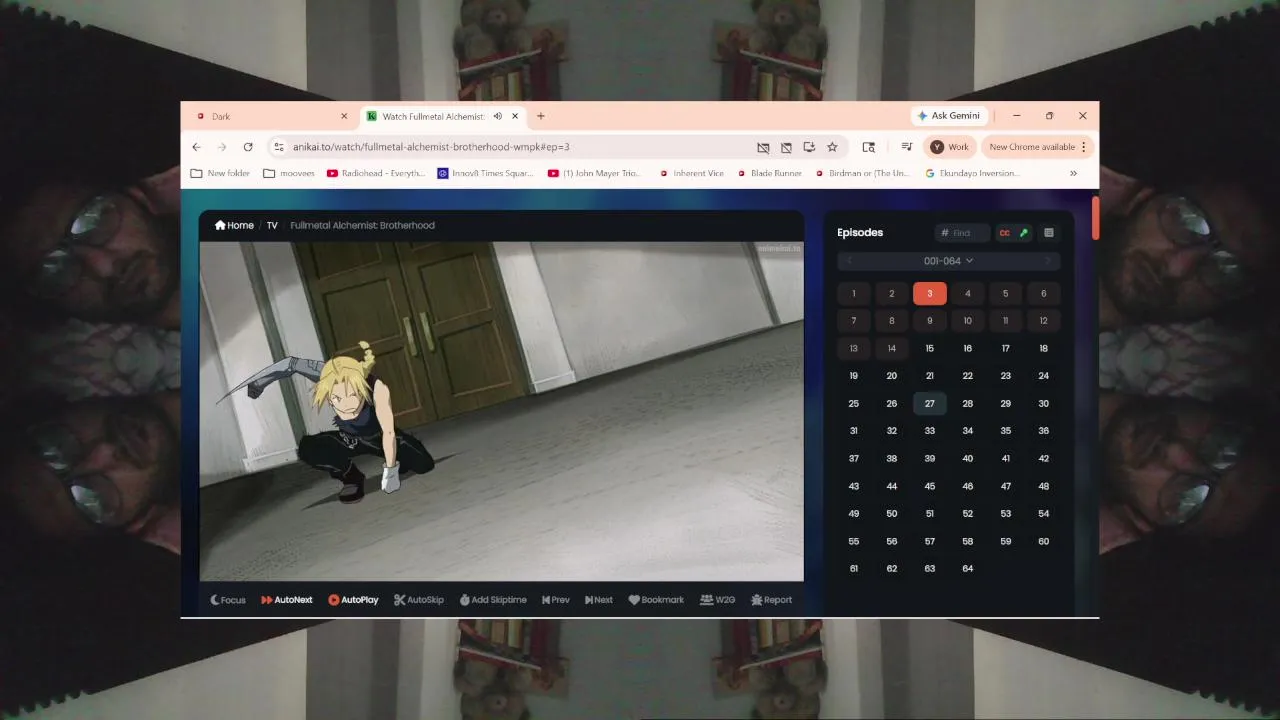
Task: Open the moovees bookmark folder
Action: coord(289,173)
